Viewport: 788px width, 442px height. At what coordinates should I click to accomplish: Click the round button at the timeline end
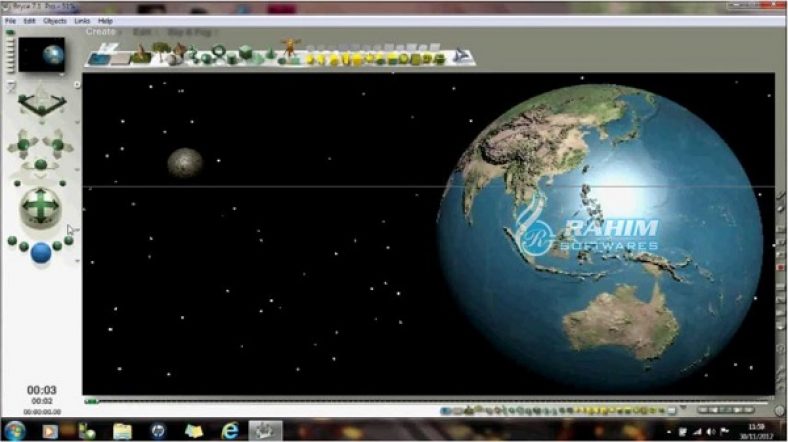(x=780, y=410)
